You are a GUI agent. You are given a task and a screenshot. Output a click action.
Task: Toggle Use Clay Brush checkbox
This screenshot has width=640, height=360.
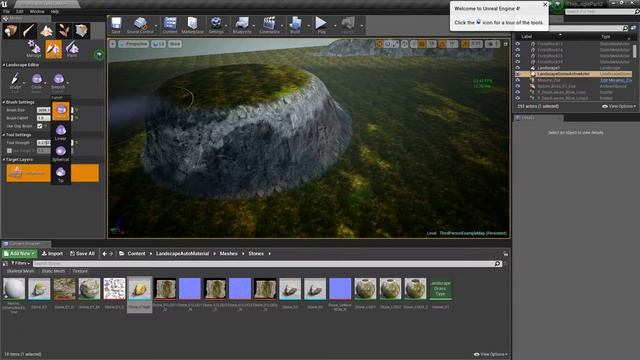click(x=40, y=126)
